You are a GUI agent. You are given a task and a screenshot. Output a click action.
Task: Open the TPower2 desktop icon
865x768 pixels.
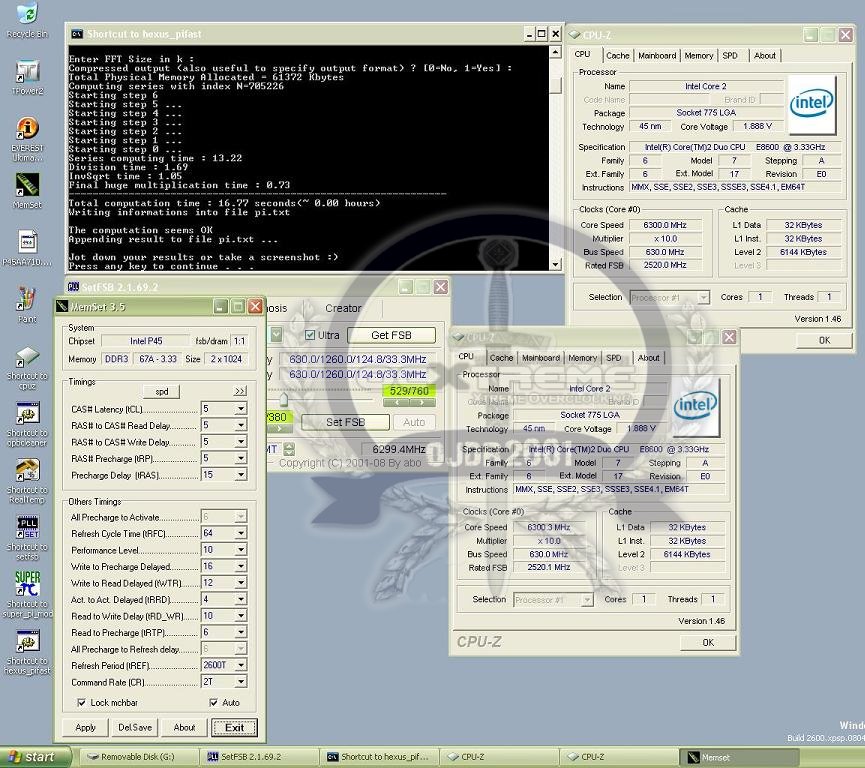[x=26, y=71]
